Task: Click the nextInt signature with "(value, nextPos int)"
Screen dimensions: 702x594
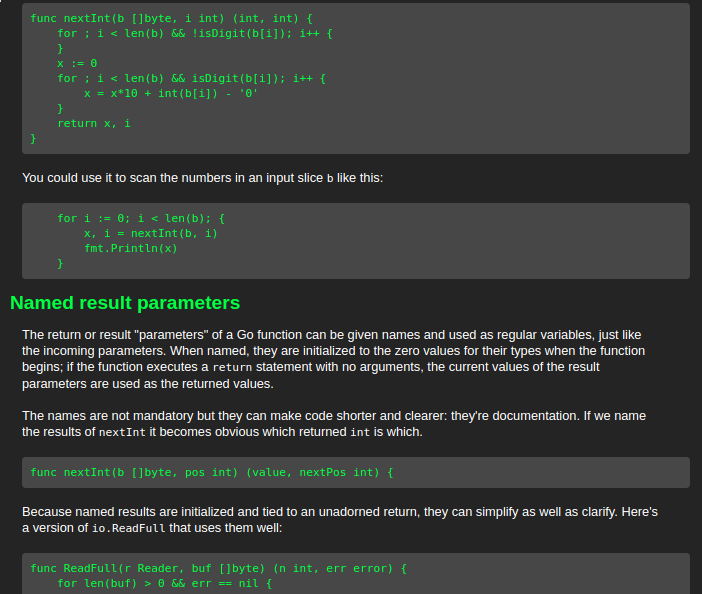Action: [x=212, y=471]
